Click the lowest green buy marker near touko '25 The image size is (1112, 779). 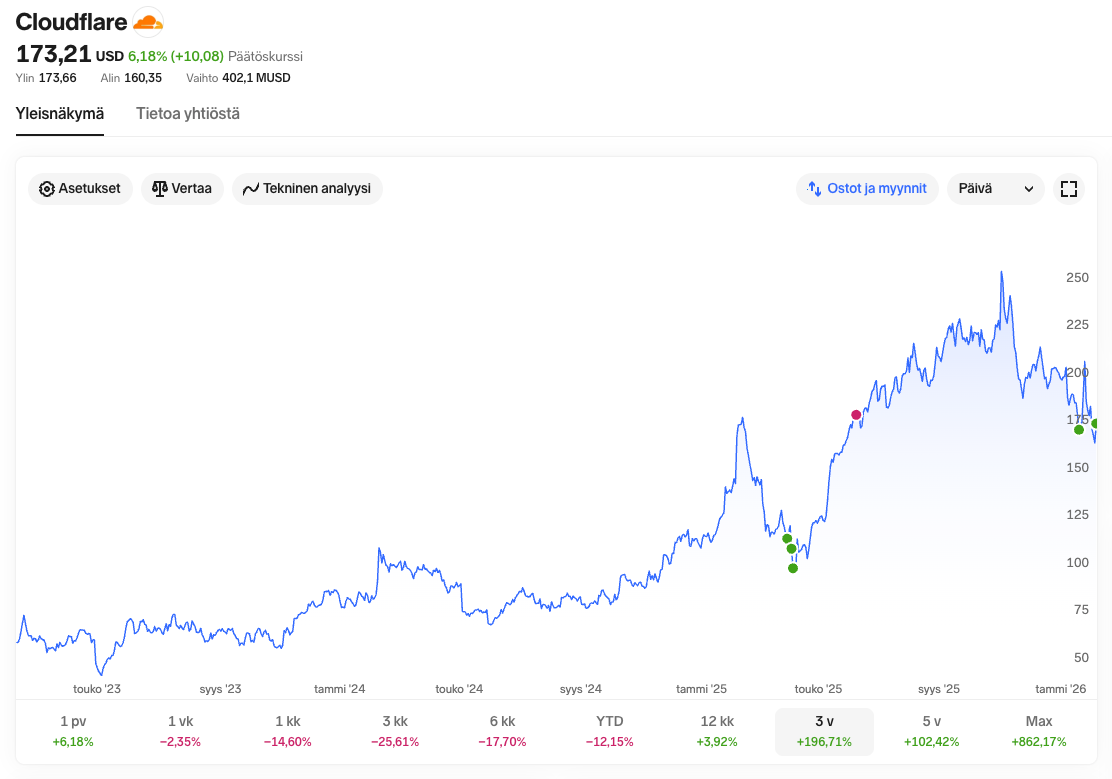[x=793, y=568]
